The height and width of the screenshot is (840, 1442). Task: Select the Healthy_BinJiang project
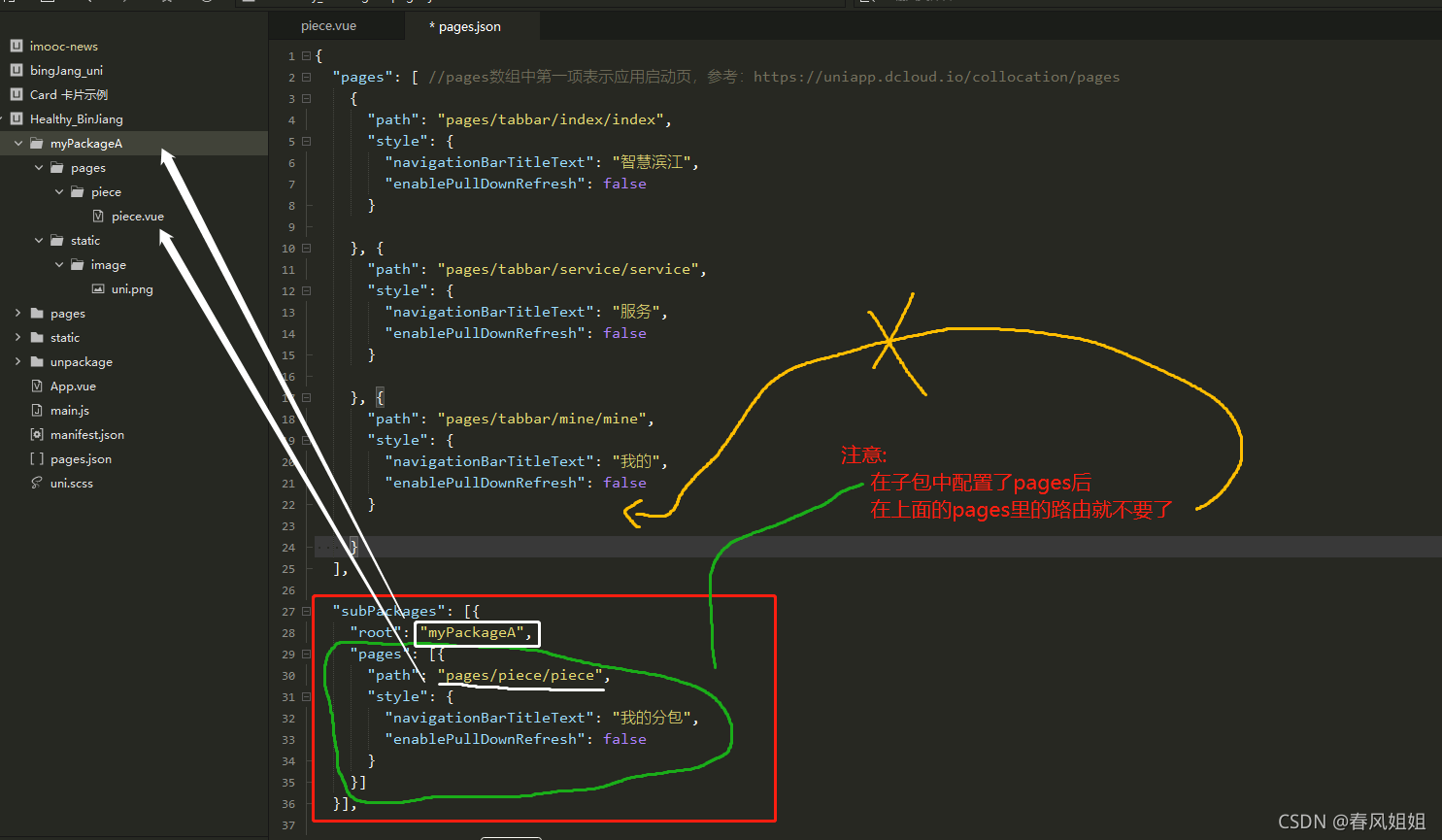pyautogui.click(x=77, y=119)
